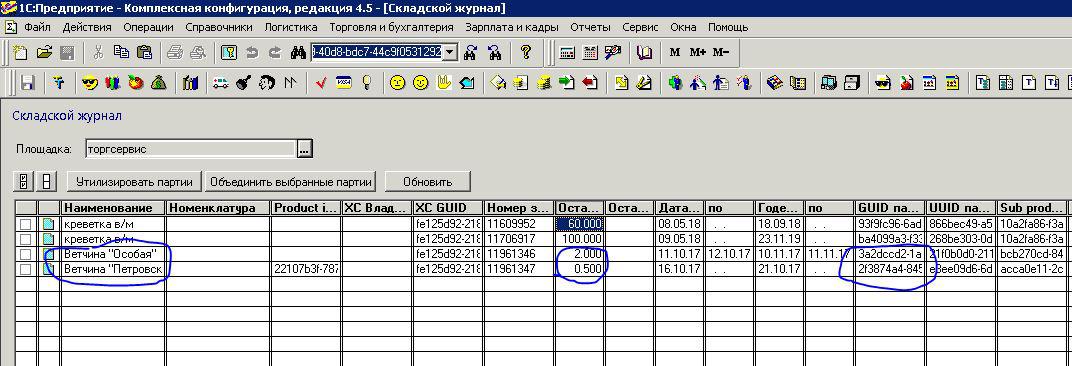1072x366 pixels.
Task: Open the Сервис menu
Action: click(x=641, y=27)
